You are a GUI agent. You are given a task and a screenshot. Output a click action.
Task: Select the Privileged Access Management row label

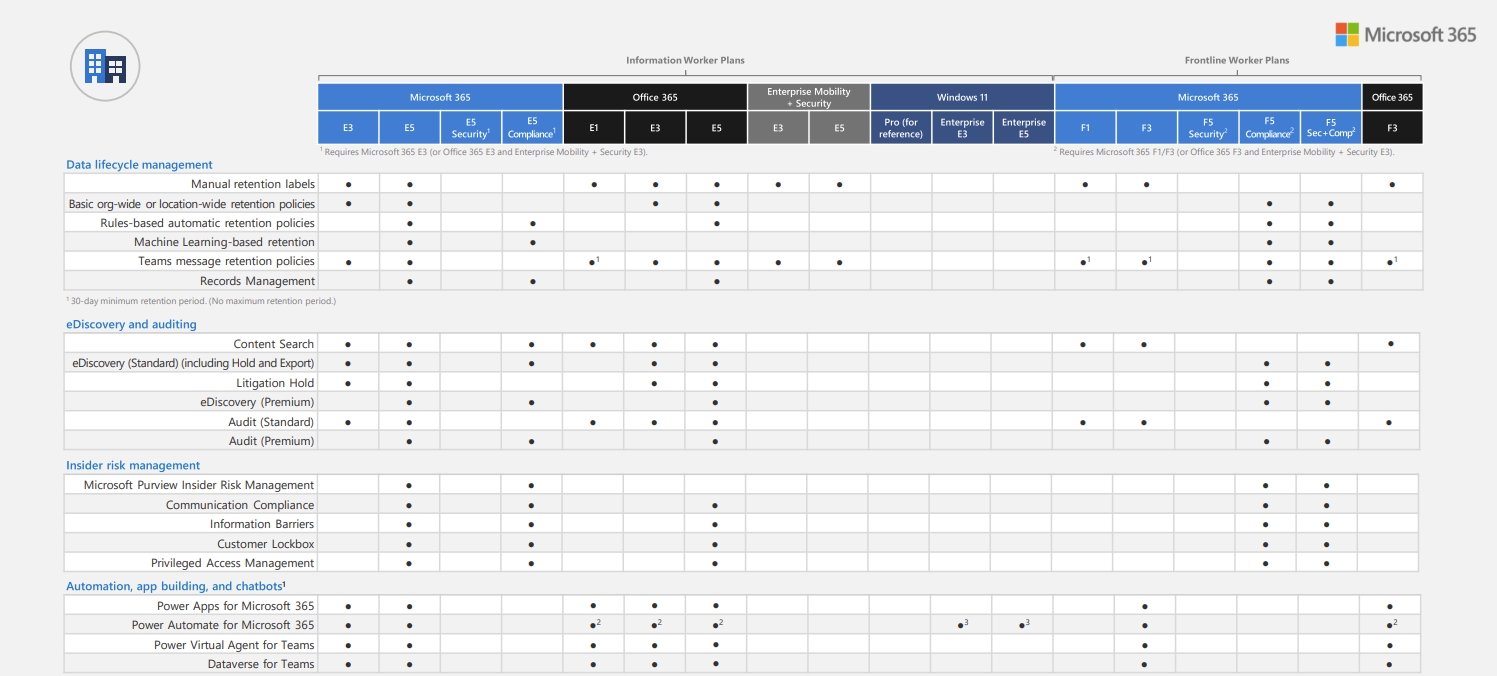tap(233, 563)
